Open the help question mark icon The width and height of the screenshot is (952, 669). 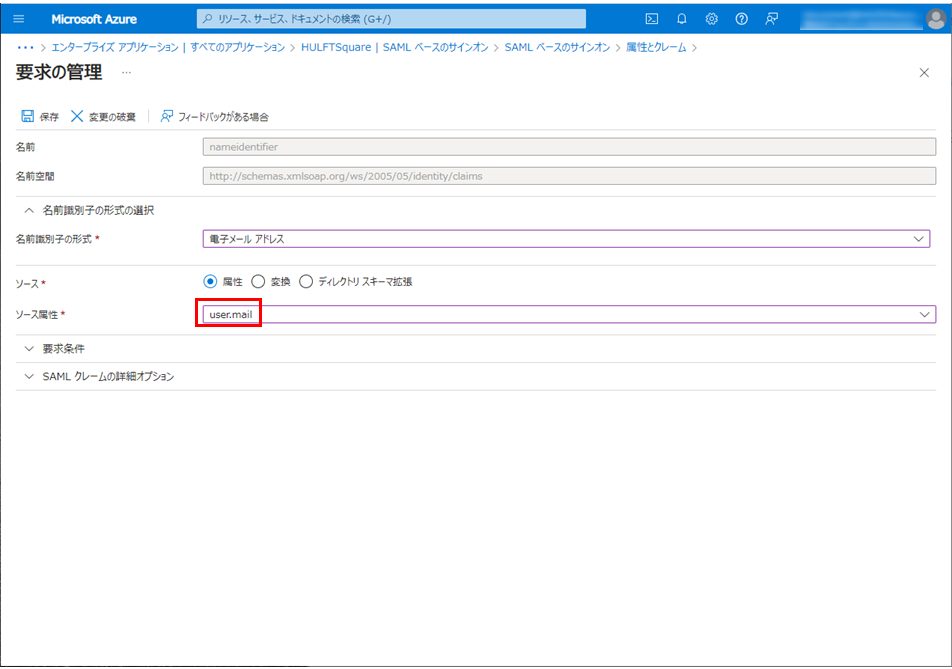741,19
